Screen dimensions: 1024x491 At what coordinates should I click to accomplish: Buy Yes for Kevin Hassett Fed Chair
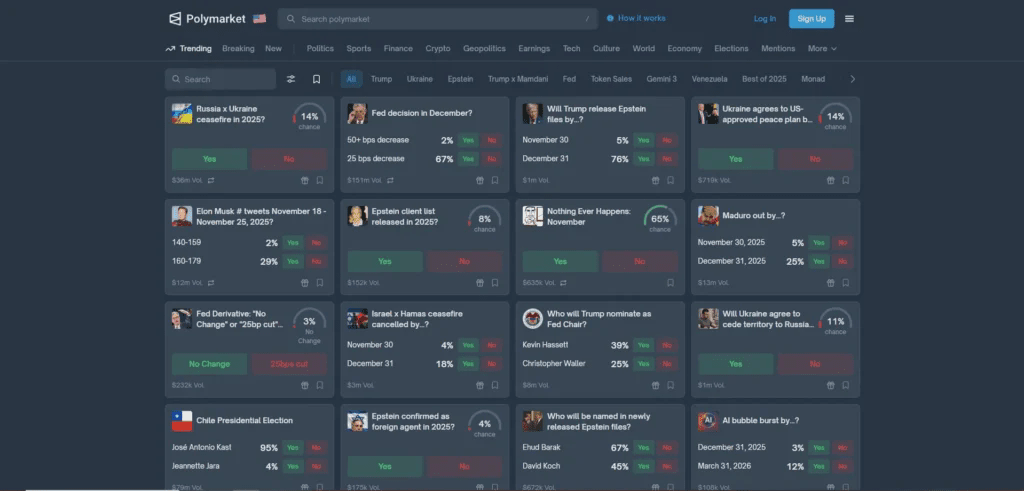click(643, 345)
